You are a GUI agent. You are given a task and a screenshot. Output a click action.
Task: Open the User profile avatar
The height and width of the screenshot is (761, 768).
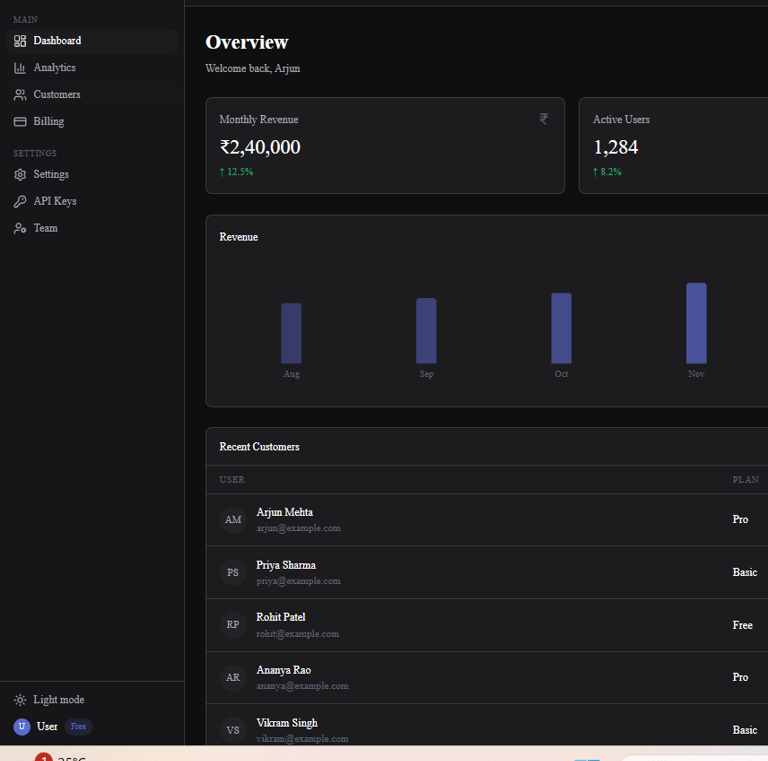pyautogui.click(x=22, y=726)
